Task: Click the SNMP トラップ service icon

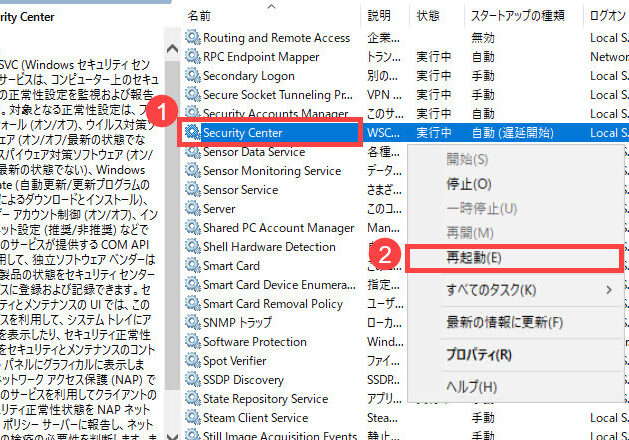Action: pos(192,323)
